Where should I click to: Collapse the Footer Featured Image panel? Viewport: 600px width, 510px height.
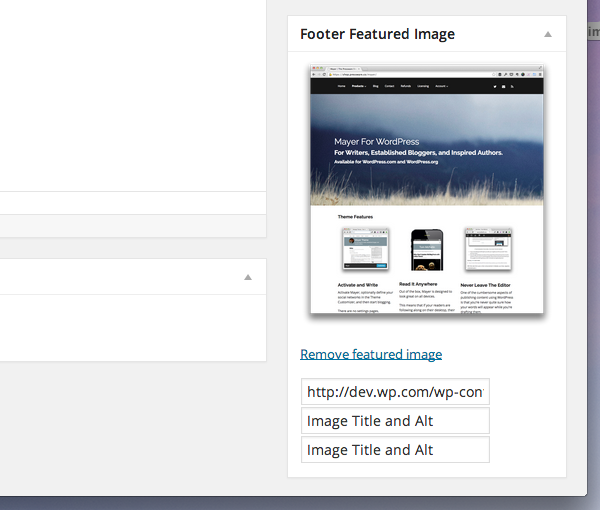[x=548, y=34]
